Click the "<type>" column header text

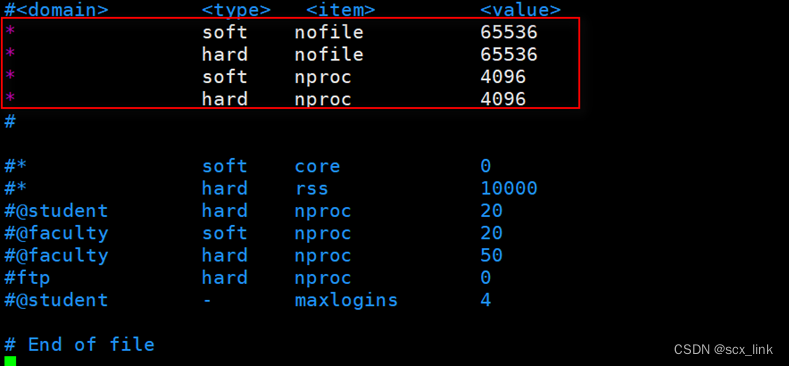pyautogui.click(x=236, y=9)
